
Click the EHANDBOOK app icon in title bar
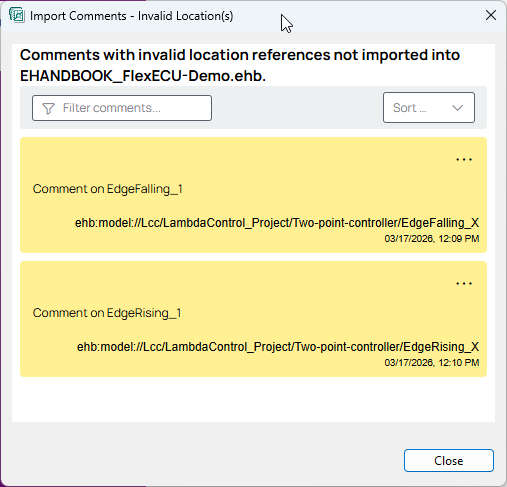(17, 15)
